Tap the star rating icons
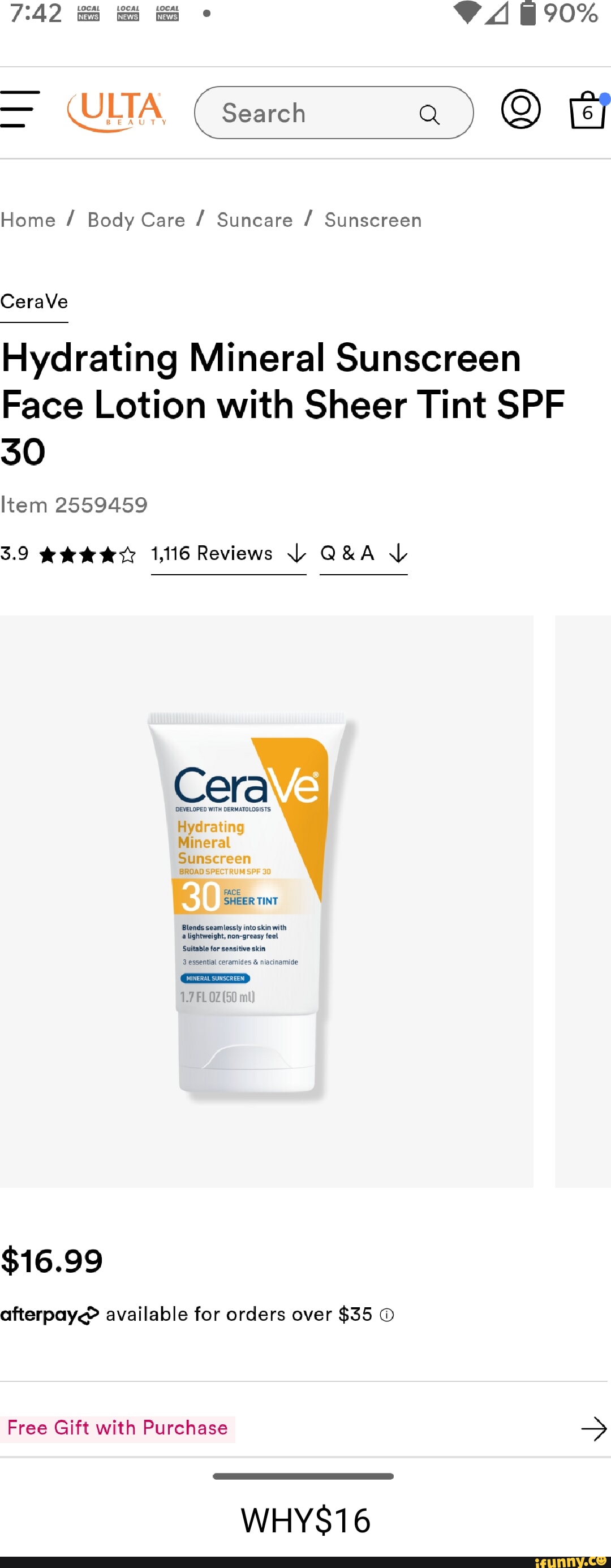Screen dimensions: 611x1568 coord(88,554)
